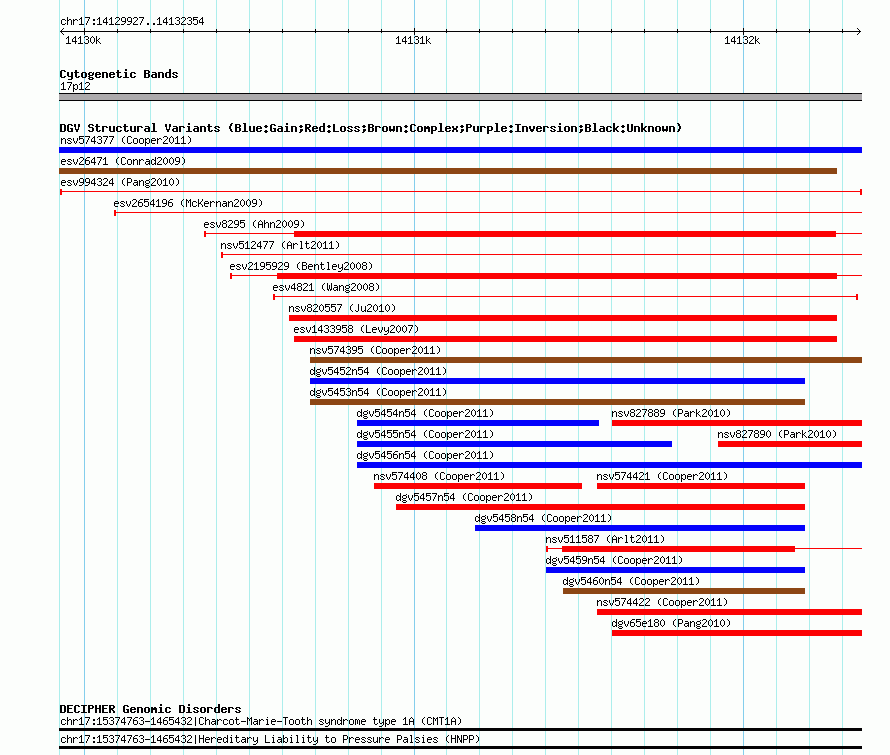
Task: Click the 14132k ruler tick label
Action: tap(742, 40)
